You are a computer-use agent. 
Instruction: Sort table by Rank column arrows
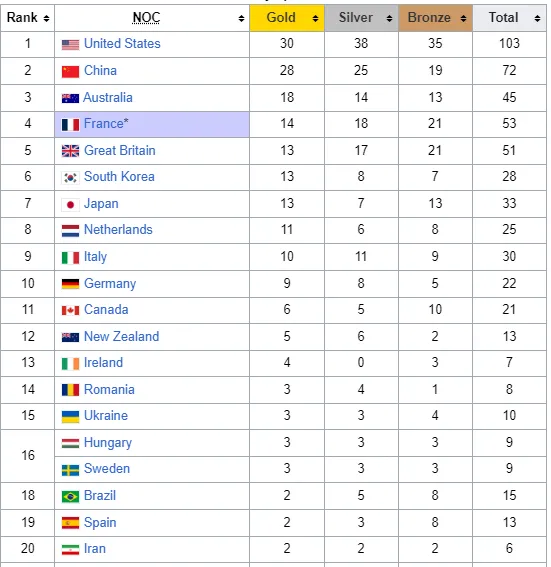[x=46, y=18]
